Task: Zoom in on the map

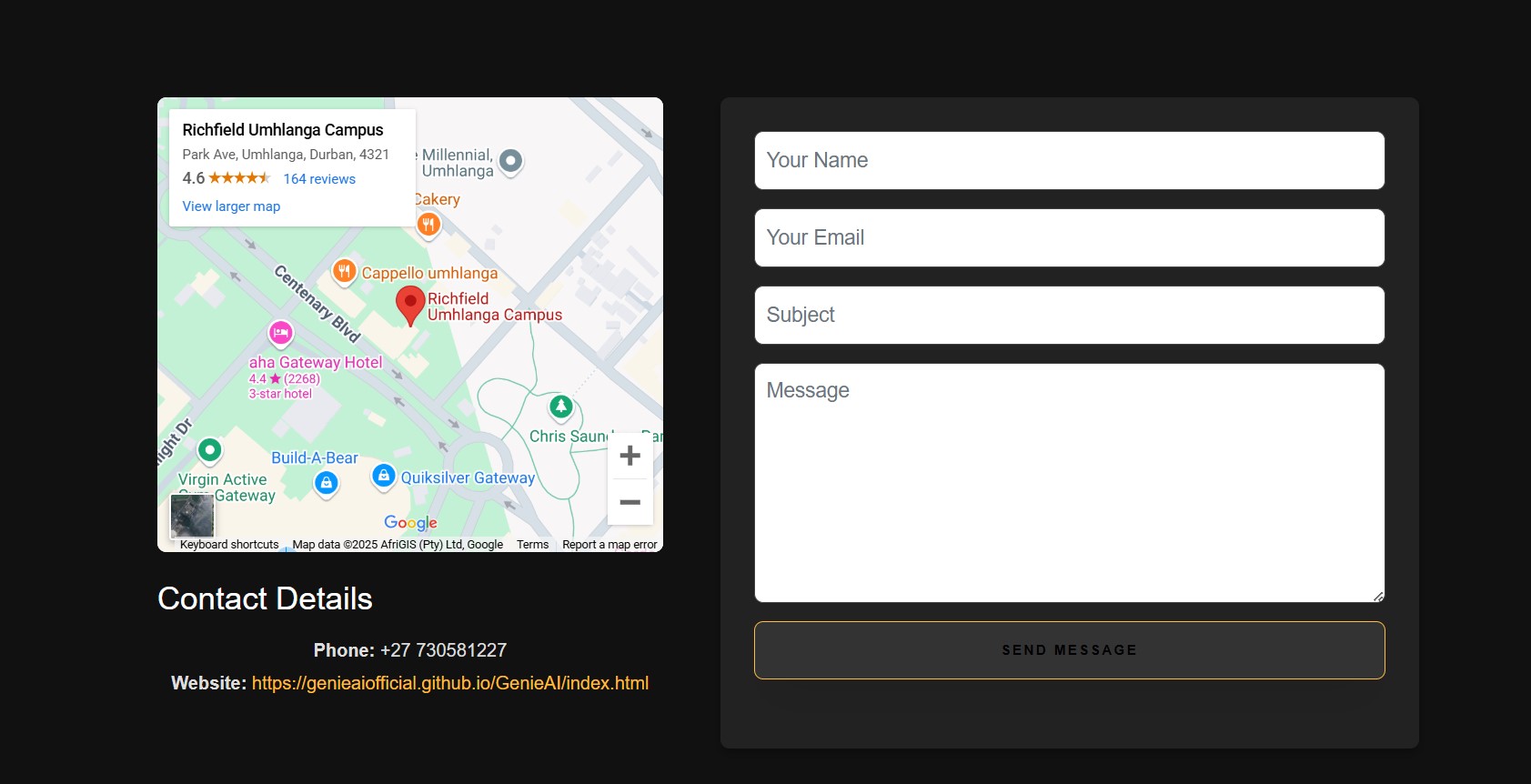Action: [x=630, y=456]
